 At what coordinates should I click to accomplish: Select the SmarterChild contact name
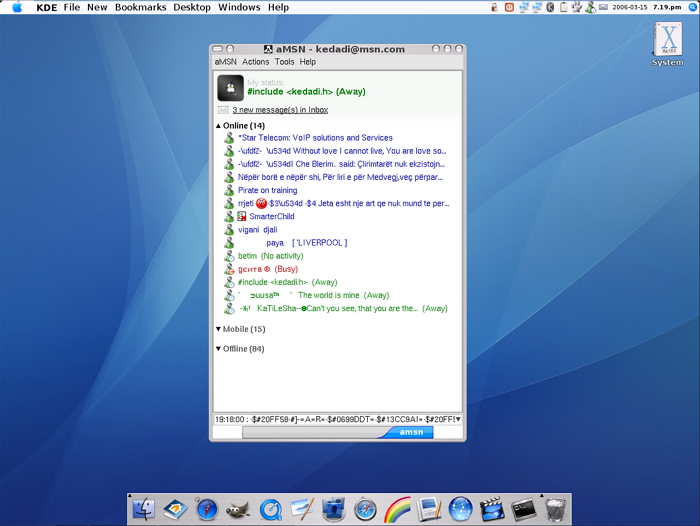click(x=272, y=217)
